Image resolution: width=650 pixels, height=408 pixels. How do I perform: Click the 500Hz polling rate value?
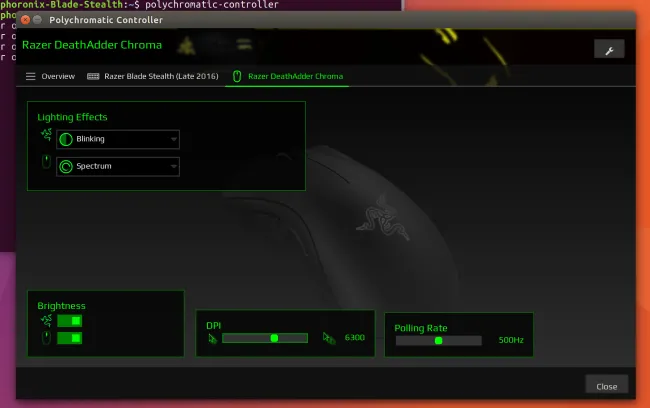click(511, 340)
